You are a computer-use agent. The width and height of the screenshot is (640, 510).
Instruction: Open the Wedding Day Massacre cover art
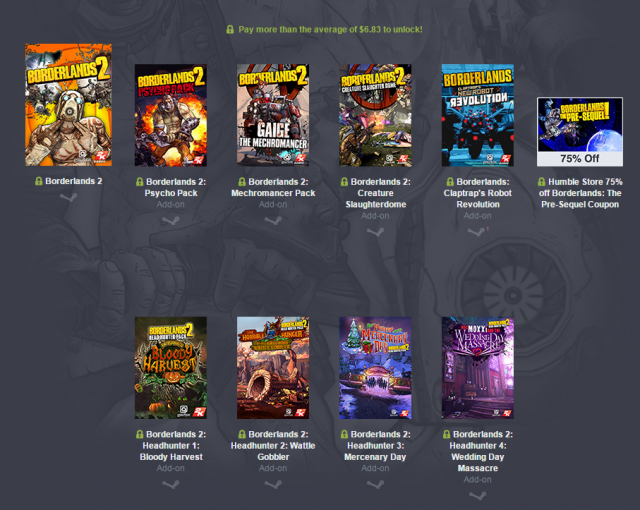pos(478,368)
